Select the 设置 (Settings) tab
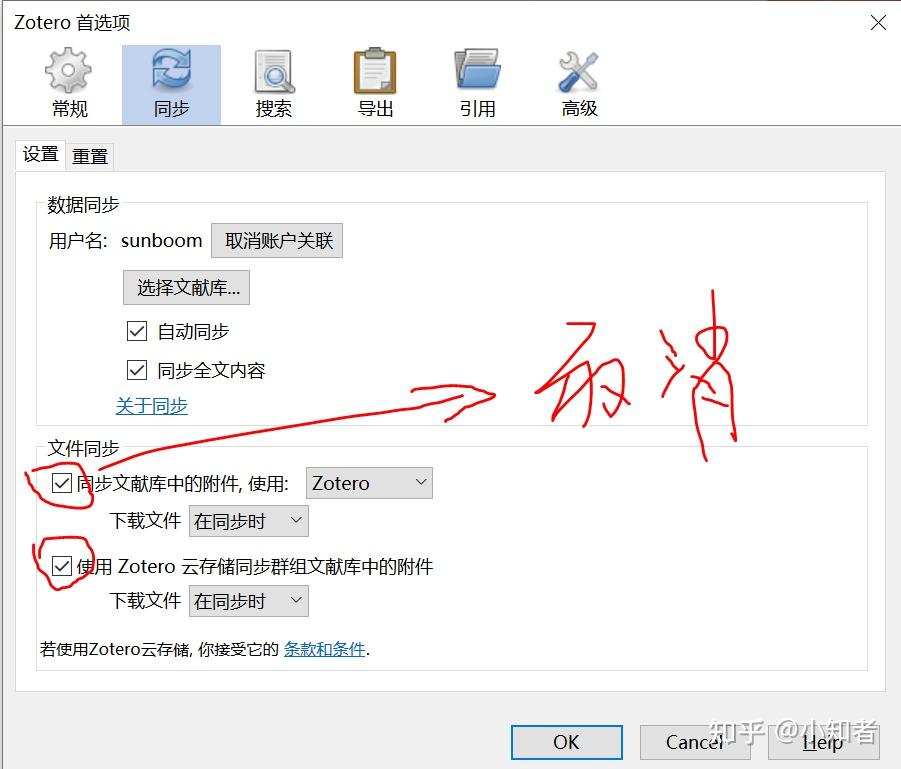The image size is (901, 769). 39,155
